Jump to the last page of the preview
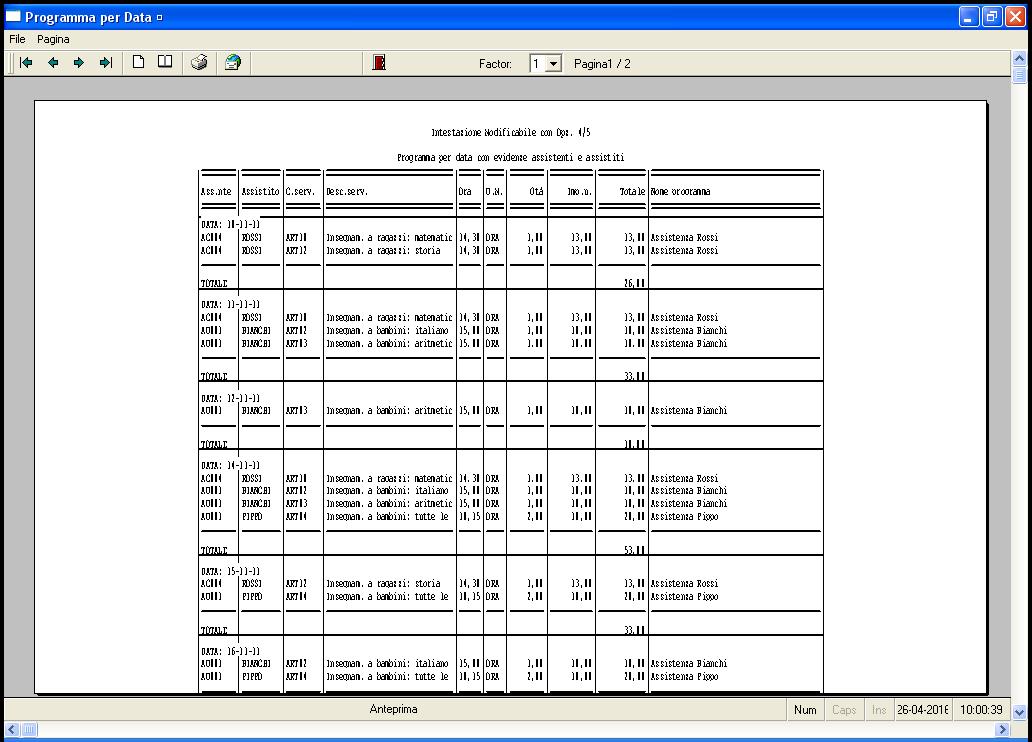 (x=106, y=63)
